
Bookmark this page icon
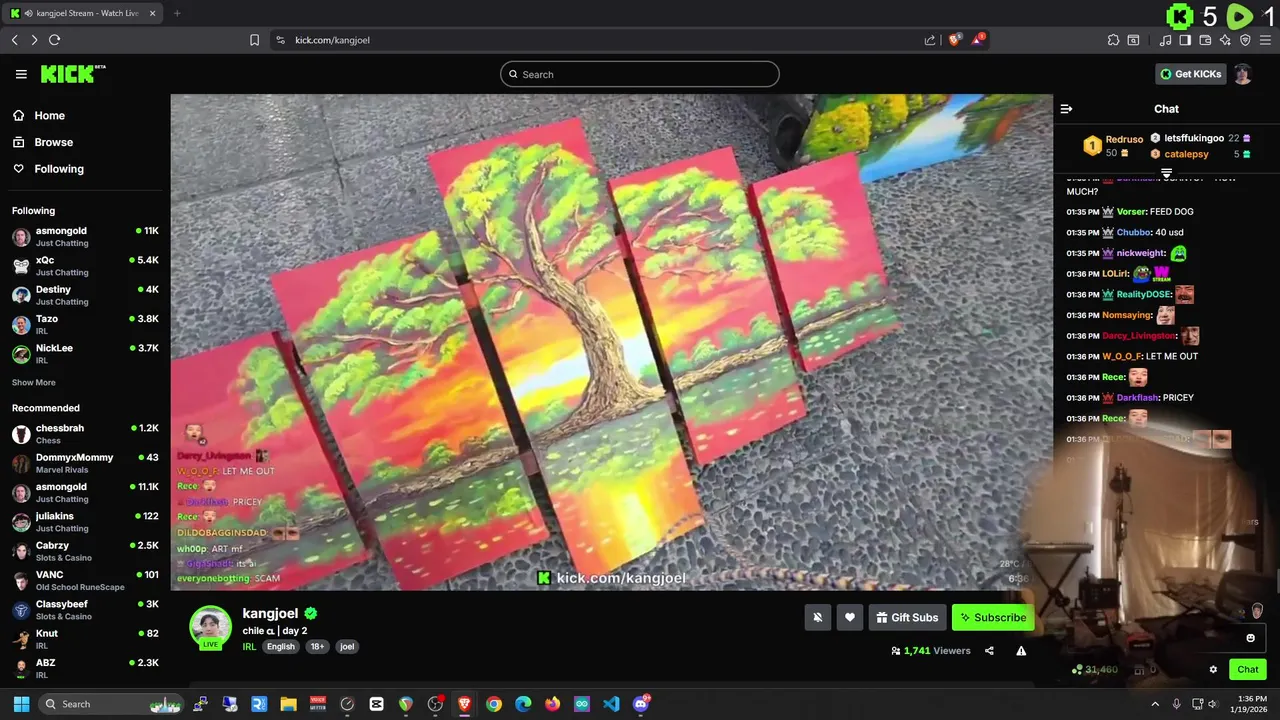click(254, 40)
